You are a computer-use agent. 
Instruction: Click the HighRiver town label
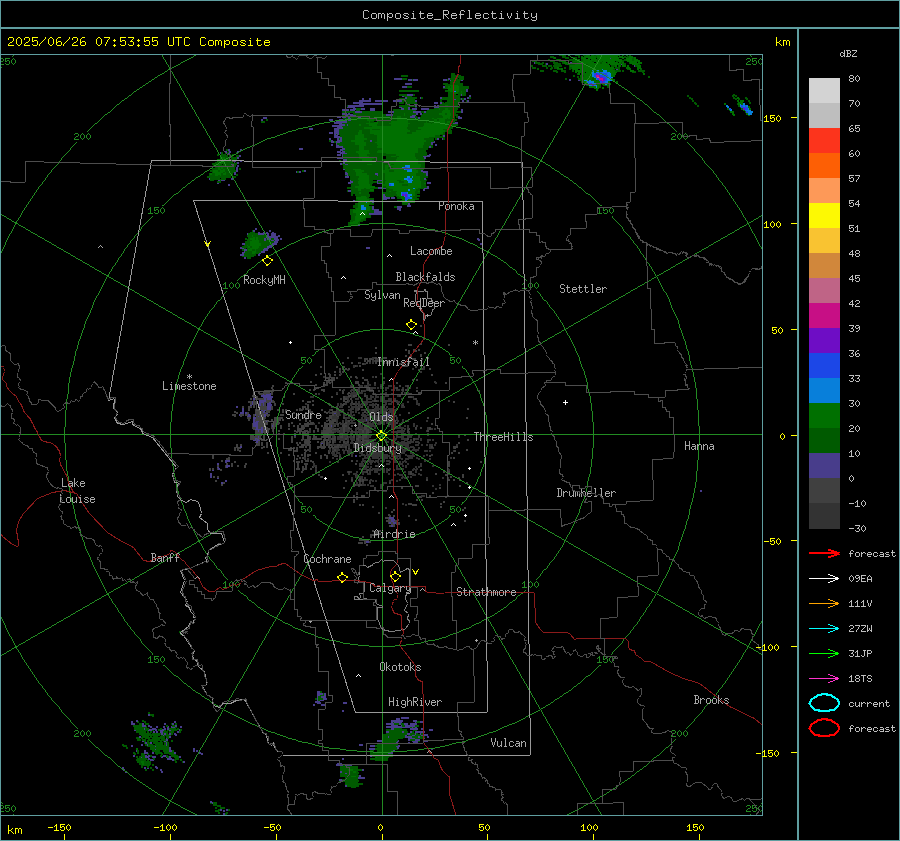415,702
